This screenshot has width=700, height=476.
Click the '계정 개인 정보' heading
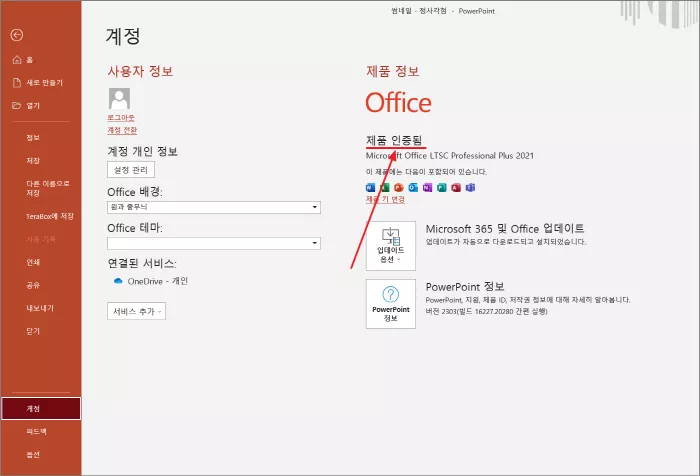(x=142, y=151)
